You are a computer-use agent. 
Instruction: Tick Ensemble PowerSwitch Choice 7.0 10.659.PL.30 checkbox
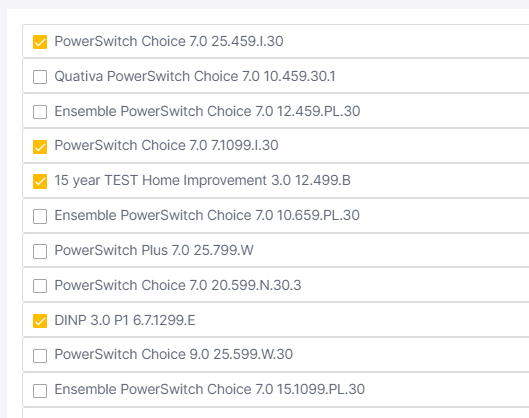[x=40, y=216]
